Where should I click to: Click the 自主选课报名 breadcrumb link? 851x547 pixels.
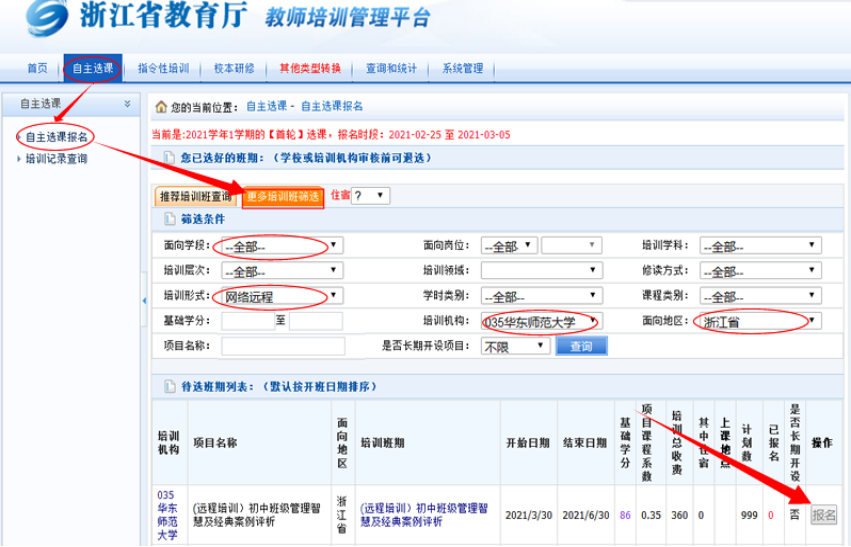click(332, 106)
